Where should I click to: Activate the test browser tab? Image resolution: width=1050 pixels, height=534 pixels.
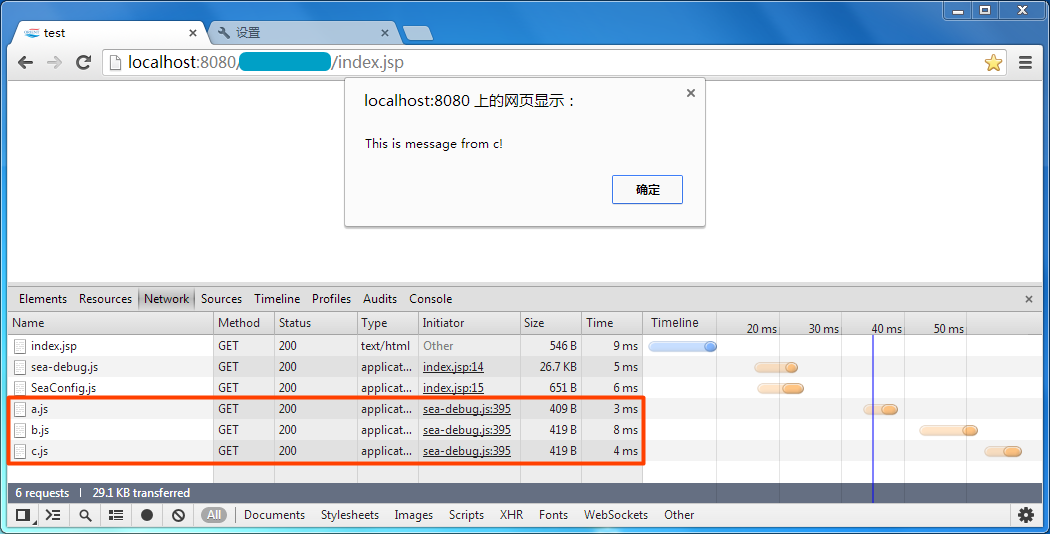click(107, 33)
